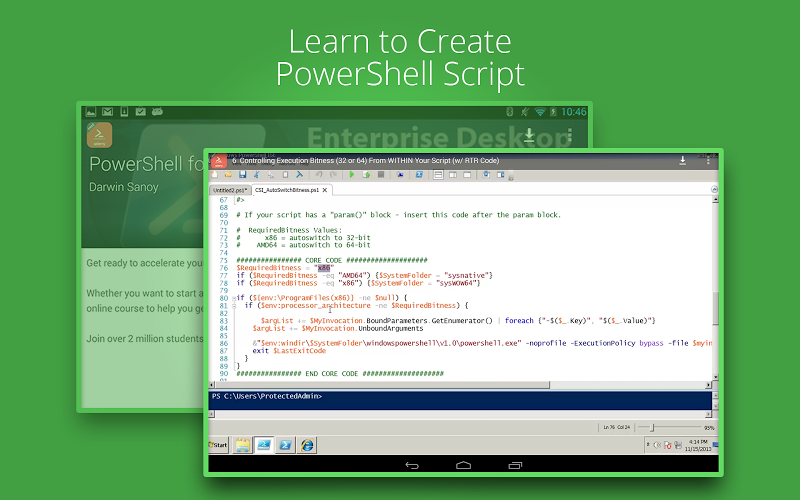Collapse the script pane with the chevron button
The image size is (800, 500).
[x=714, y=189]
